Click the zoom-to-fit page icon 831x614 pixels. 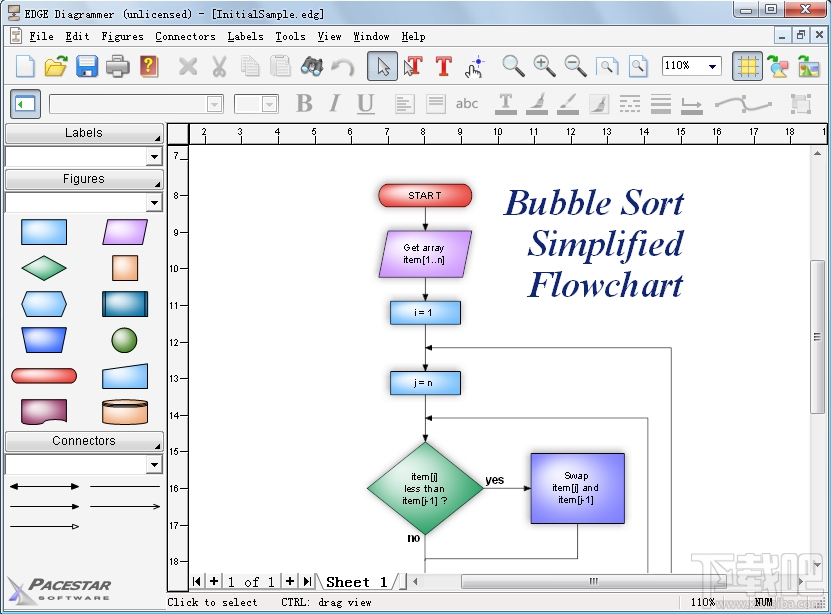click(x=607, y=66)
